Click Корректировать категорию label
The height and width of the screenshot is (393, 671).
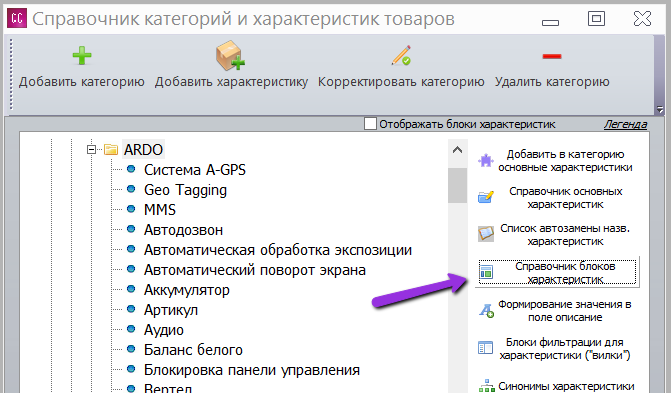point(401,82)
